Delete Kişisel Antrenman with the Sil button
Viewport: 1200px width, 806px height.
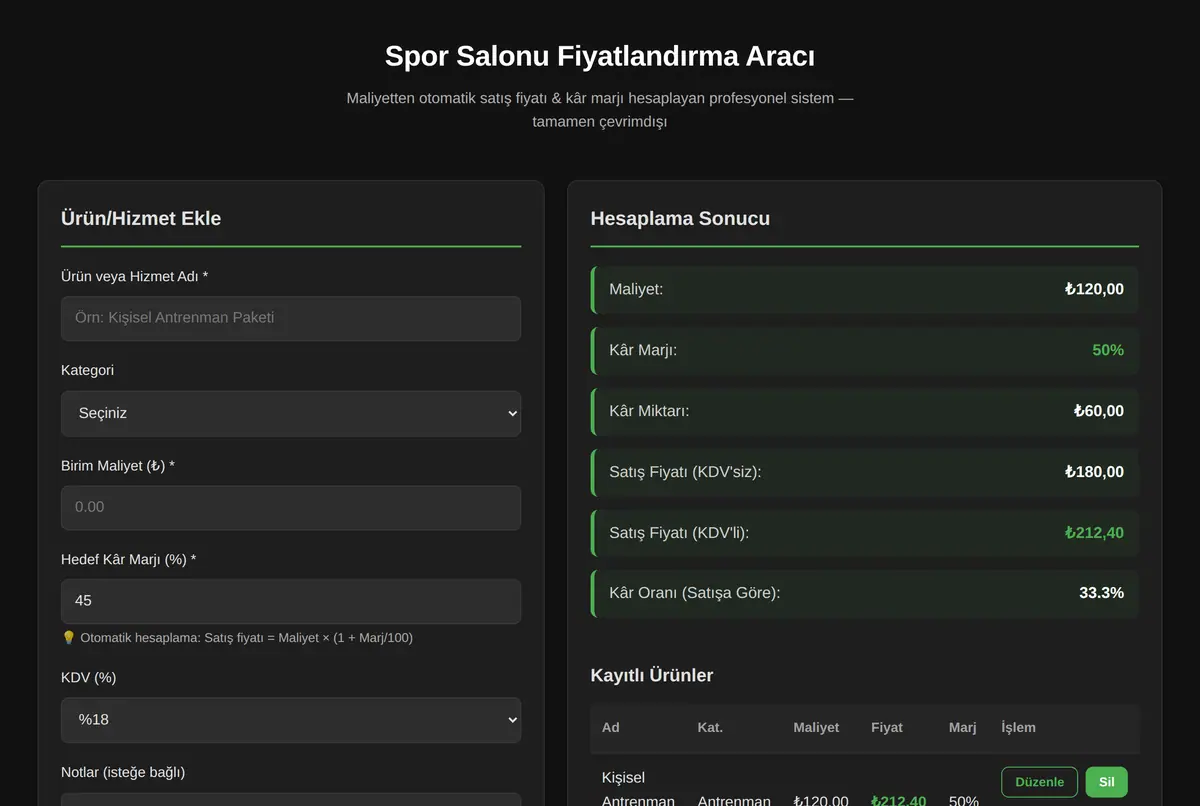pyautogui.click(x=1106, y=782)
